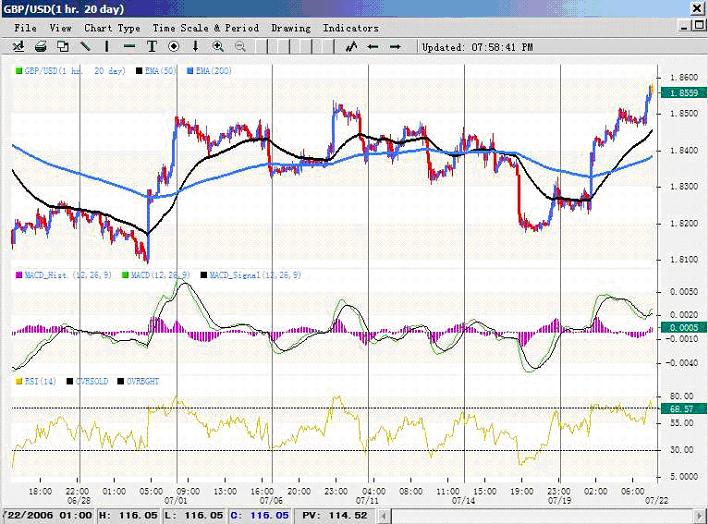Click the 0.0005 MACD value tag
This screenshot has width=708, height=524.
[x=684, y=328]
